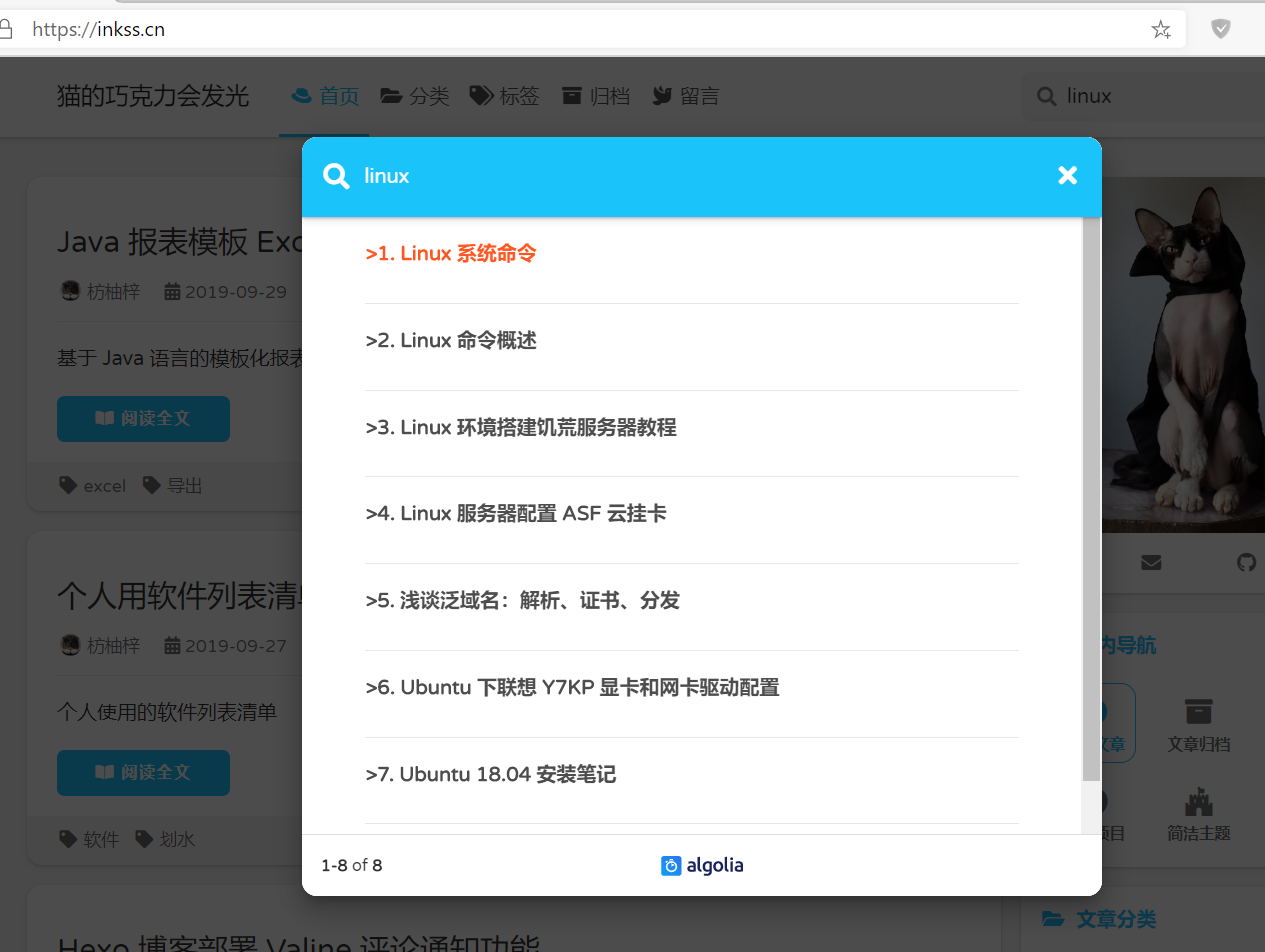Click the email envelope icon
Image resolution: width=1265 pixels, height=952 pixels.
1151,563
